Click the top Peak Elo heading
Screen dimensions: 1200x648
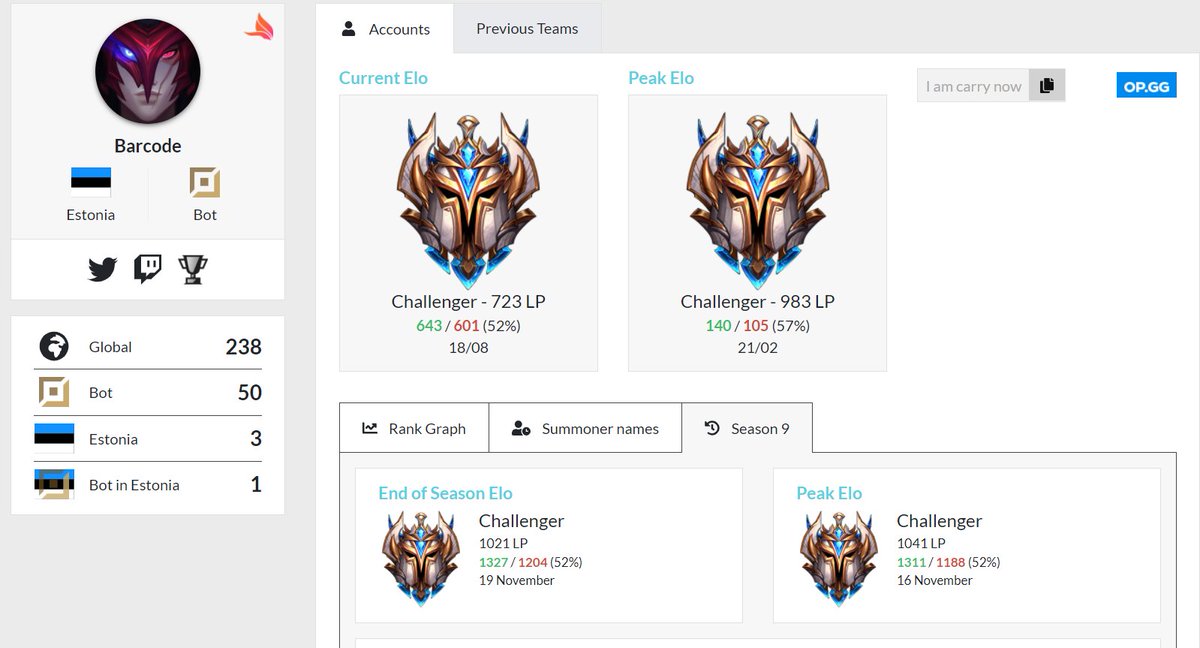point(661,78)
